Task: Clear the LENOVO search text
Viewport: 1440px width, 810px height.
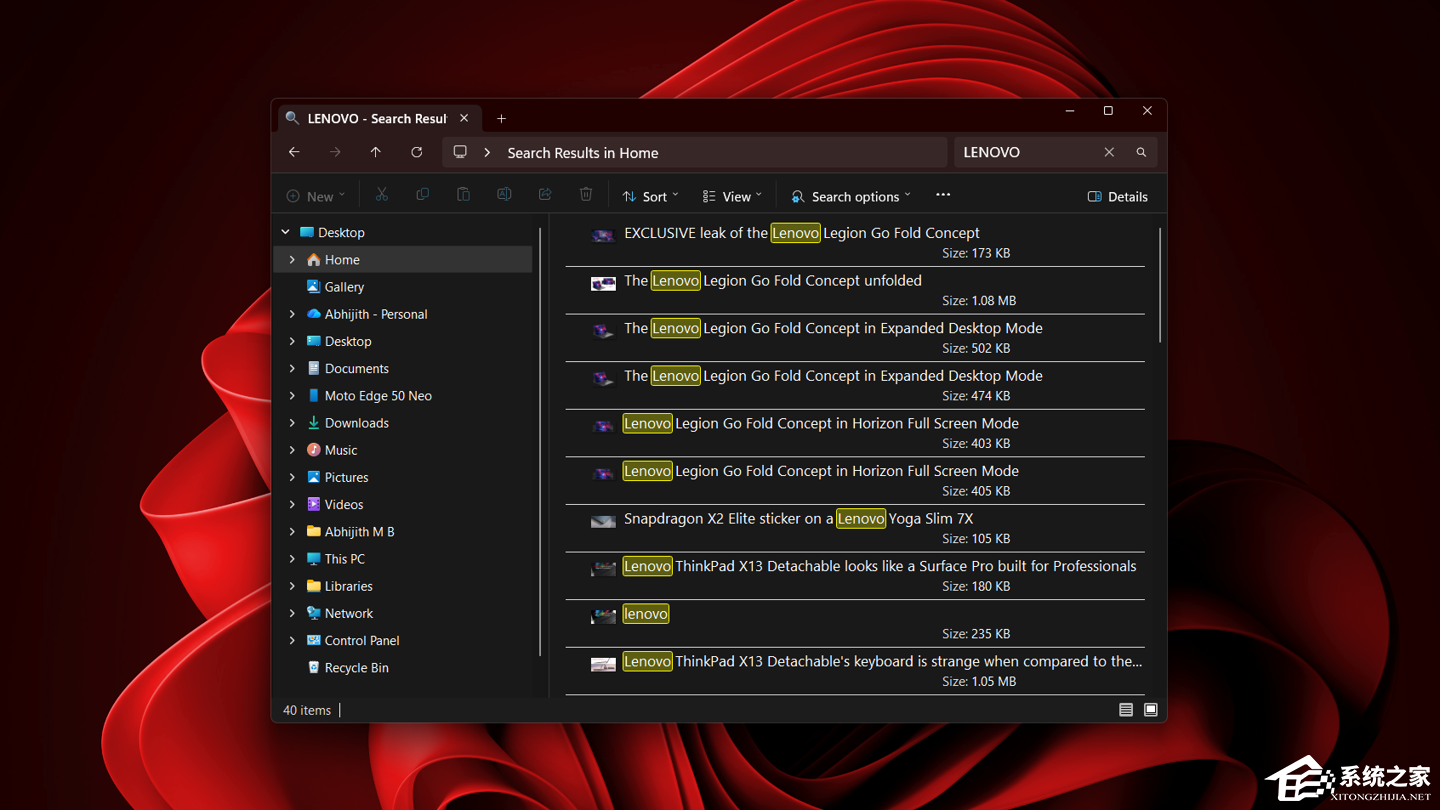Action: point(1109,152)
